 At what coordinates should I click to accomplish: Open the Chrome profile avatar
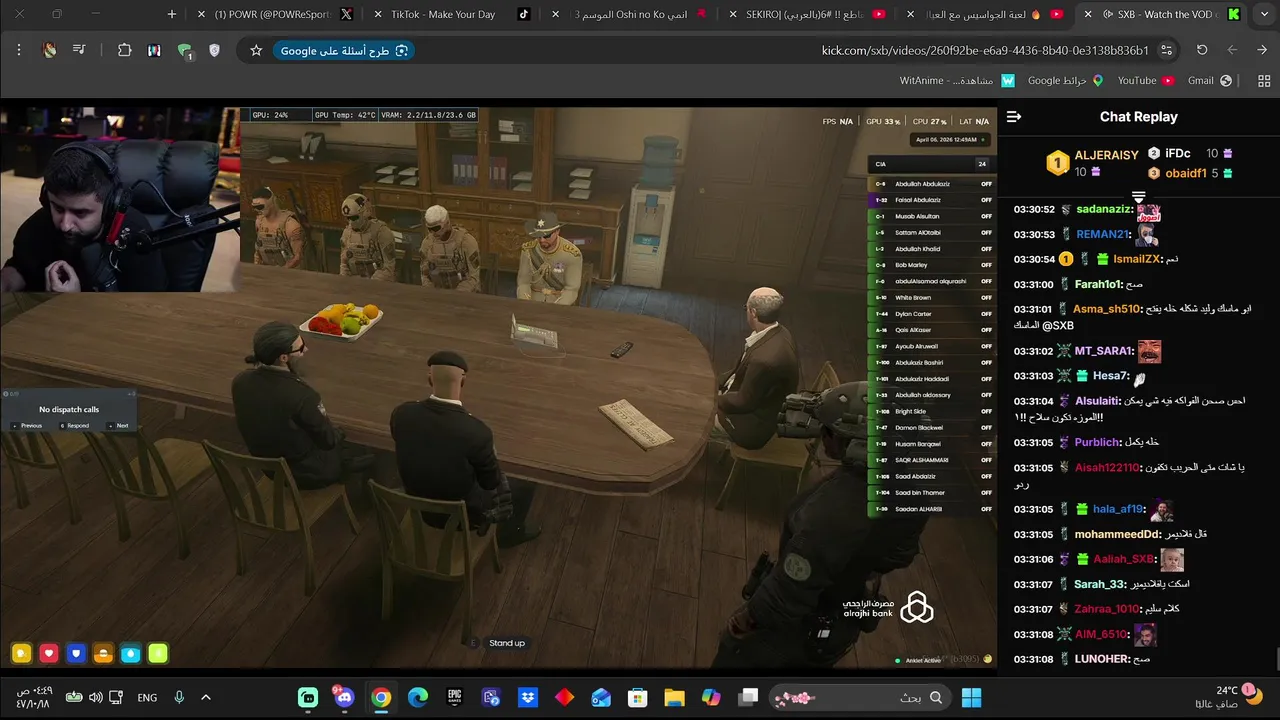(49, 50)
